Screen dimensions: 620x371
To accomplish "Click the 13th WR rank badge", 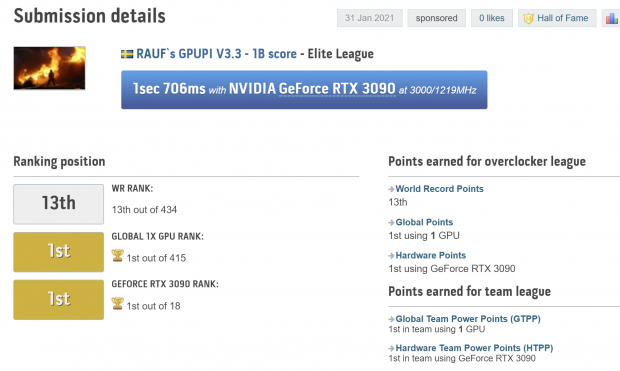I will [59, 204].
